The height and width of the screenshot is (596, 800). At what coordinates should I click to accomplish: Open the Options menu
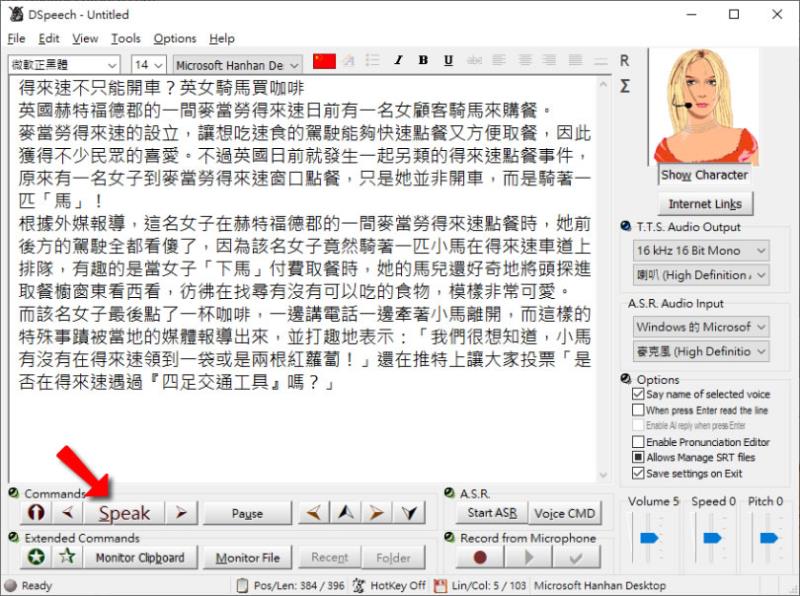coord(175,39)
